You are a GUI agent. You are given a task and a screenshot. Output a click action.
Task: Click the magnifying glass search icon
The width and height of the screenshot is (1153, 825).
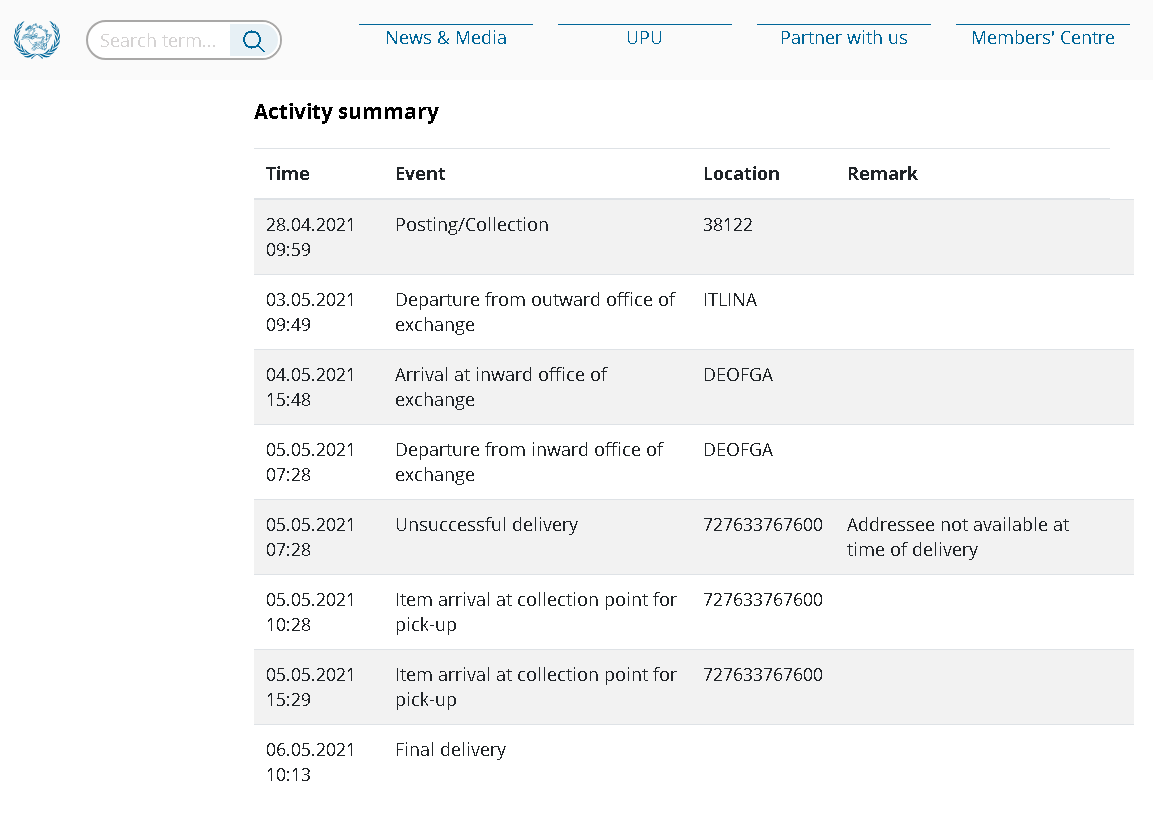point(254,41)
